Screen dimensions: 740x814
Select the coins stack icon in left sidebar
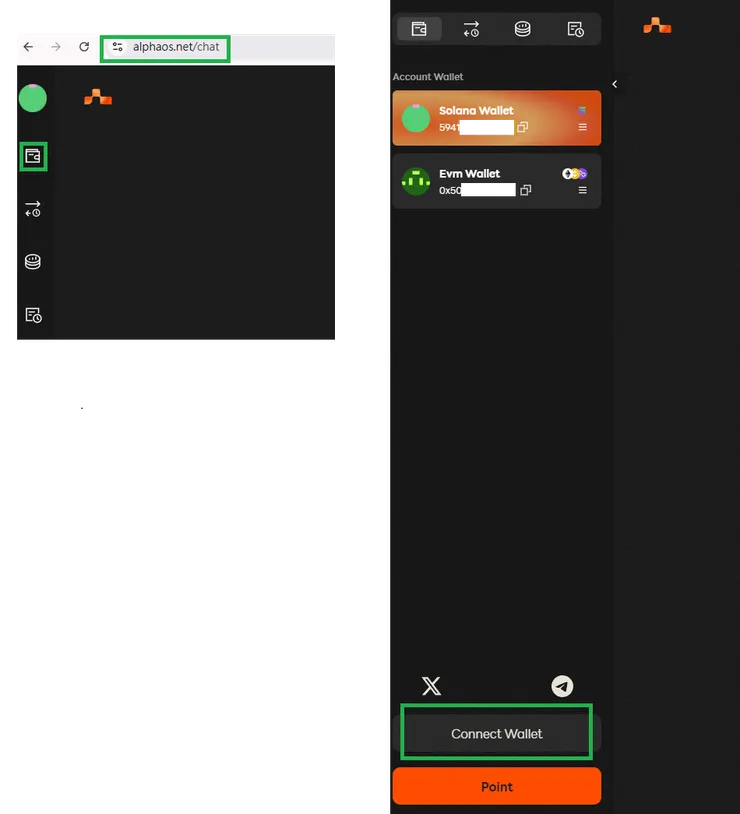click(33, 262)
